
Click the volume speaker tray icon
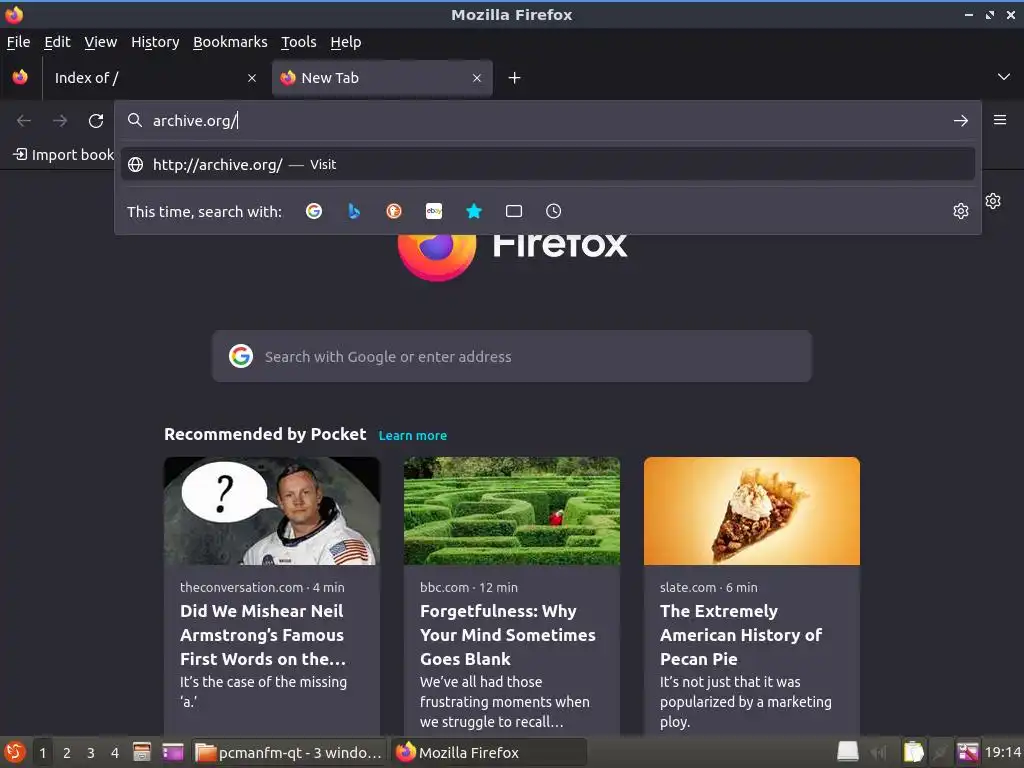pyautogui.click(x=879, y=752)
